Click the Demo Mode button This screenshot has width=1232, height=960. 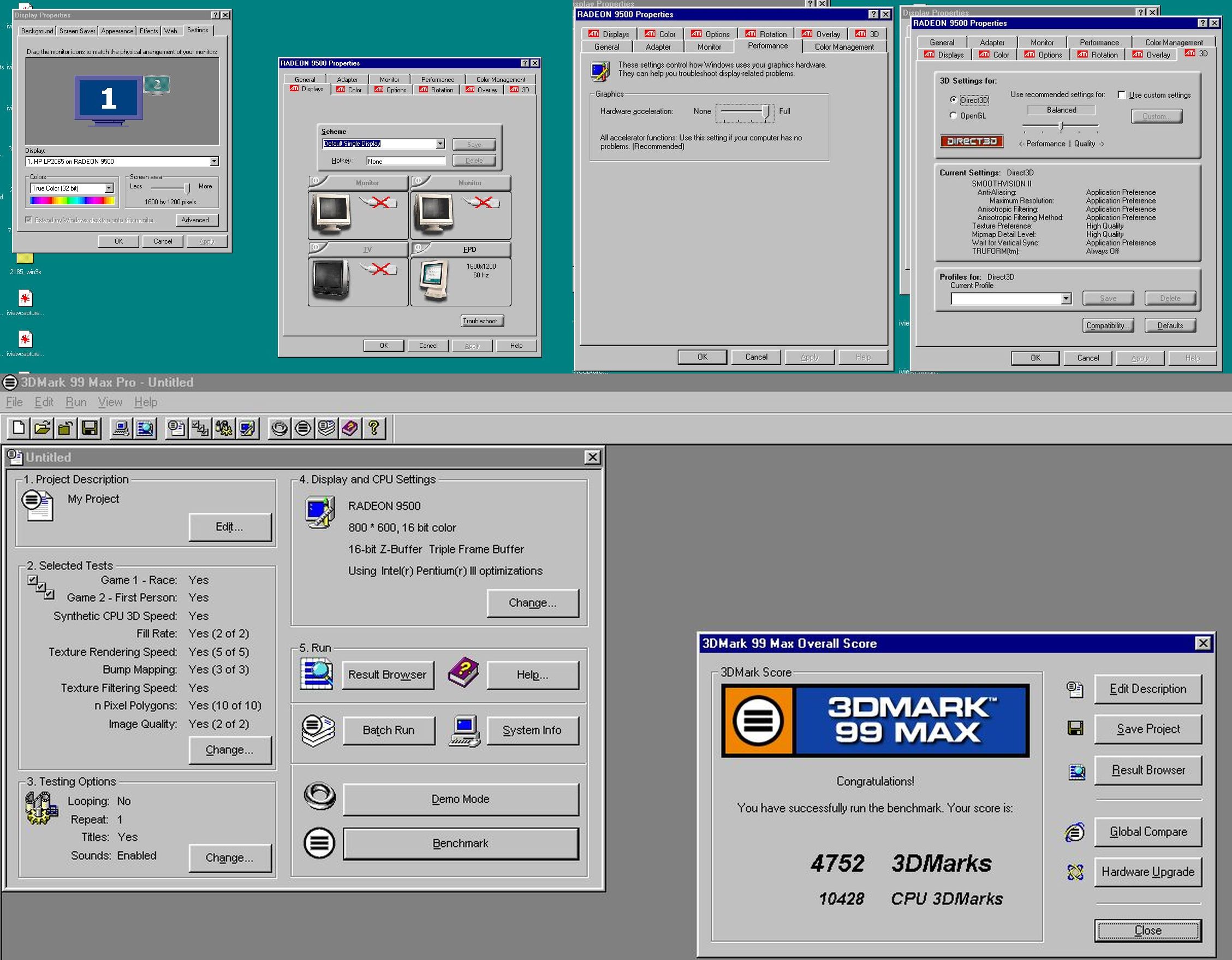coord(460,799)
